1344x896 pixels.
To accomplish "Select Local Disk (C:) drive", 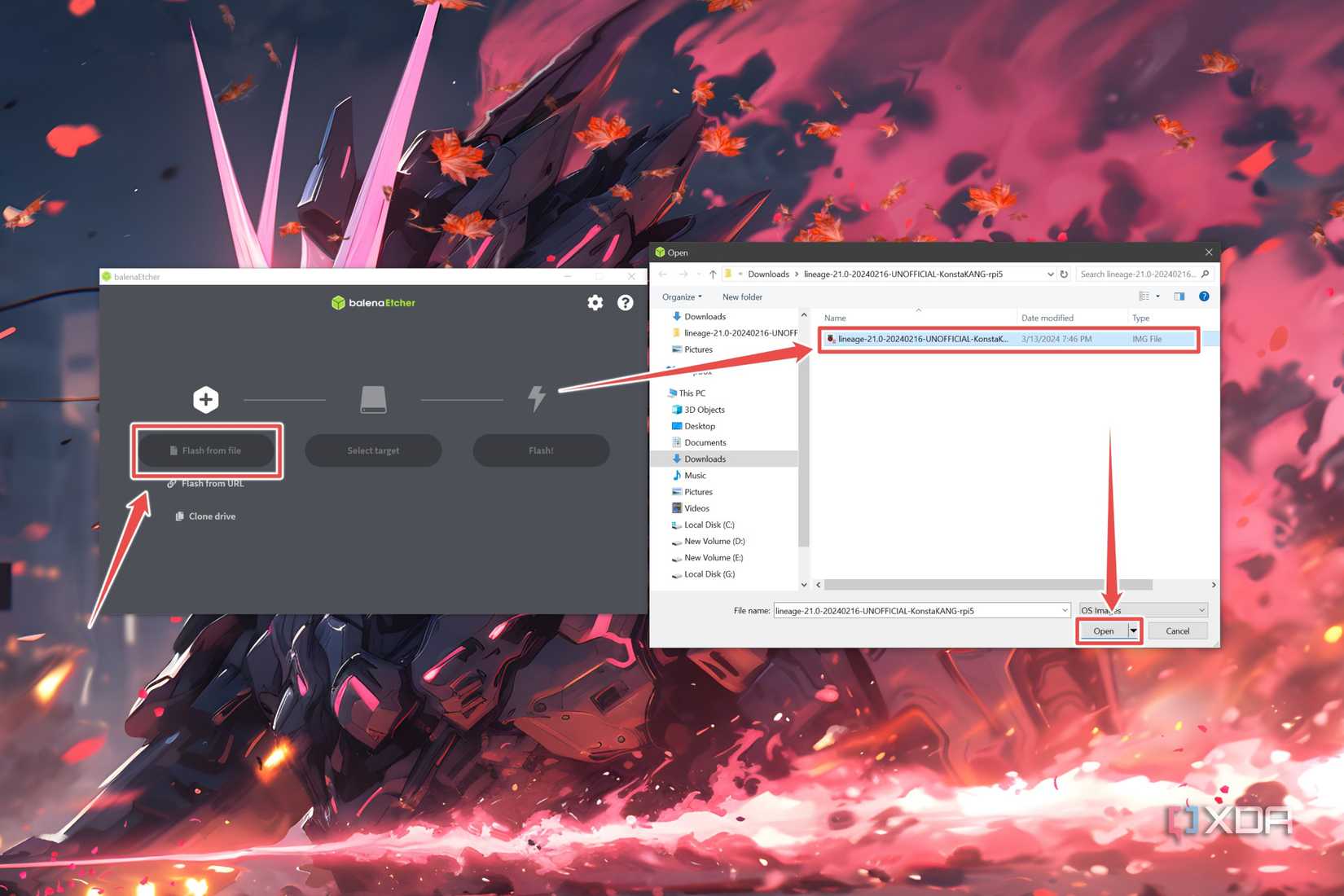I will 703,525.
